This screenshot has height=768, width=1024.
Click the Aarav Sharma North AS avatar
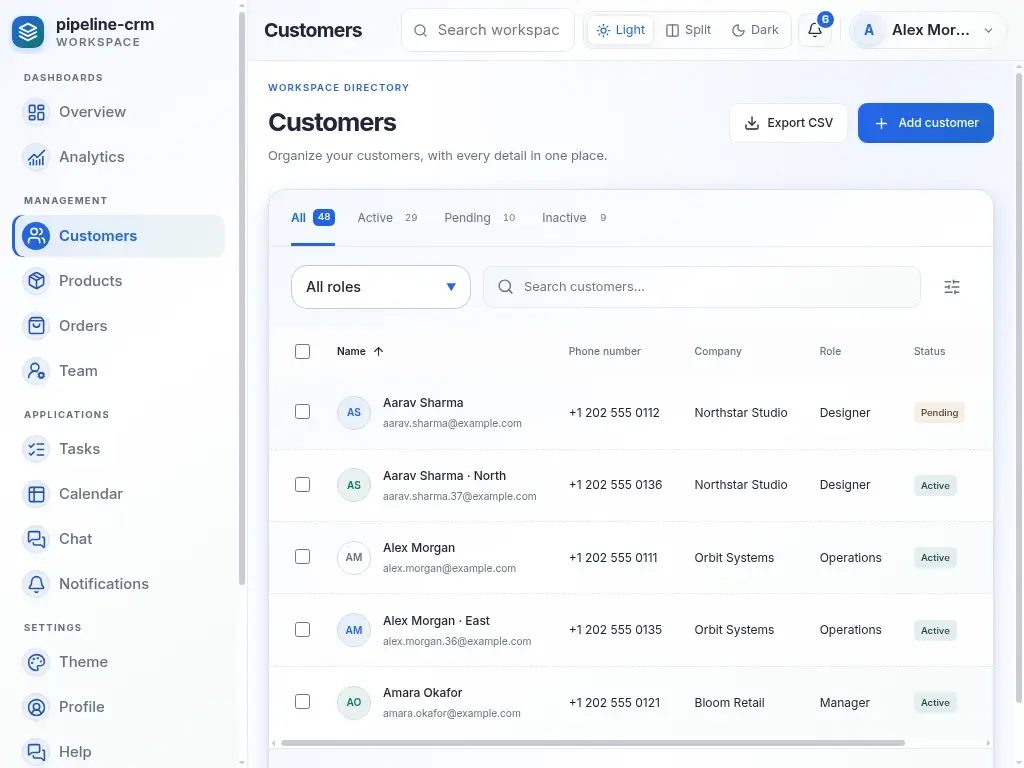(354, 485)
